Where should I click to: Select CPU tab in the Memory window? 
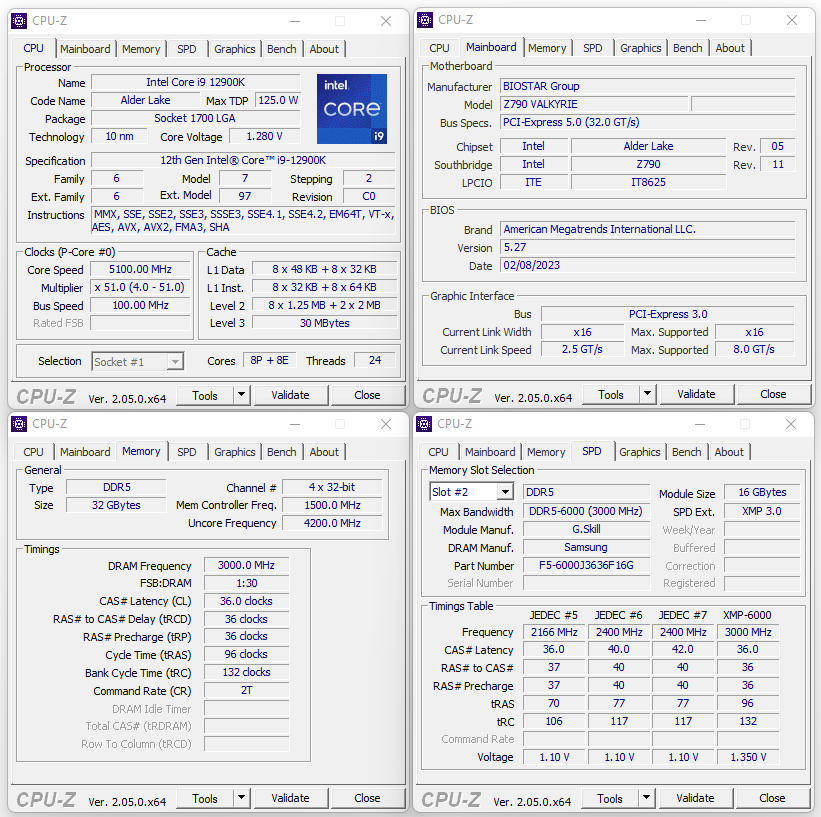coord(34,451)
